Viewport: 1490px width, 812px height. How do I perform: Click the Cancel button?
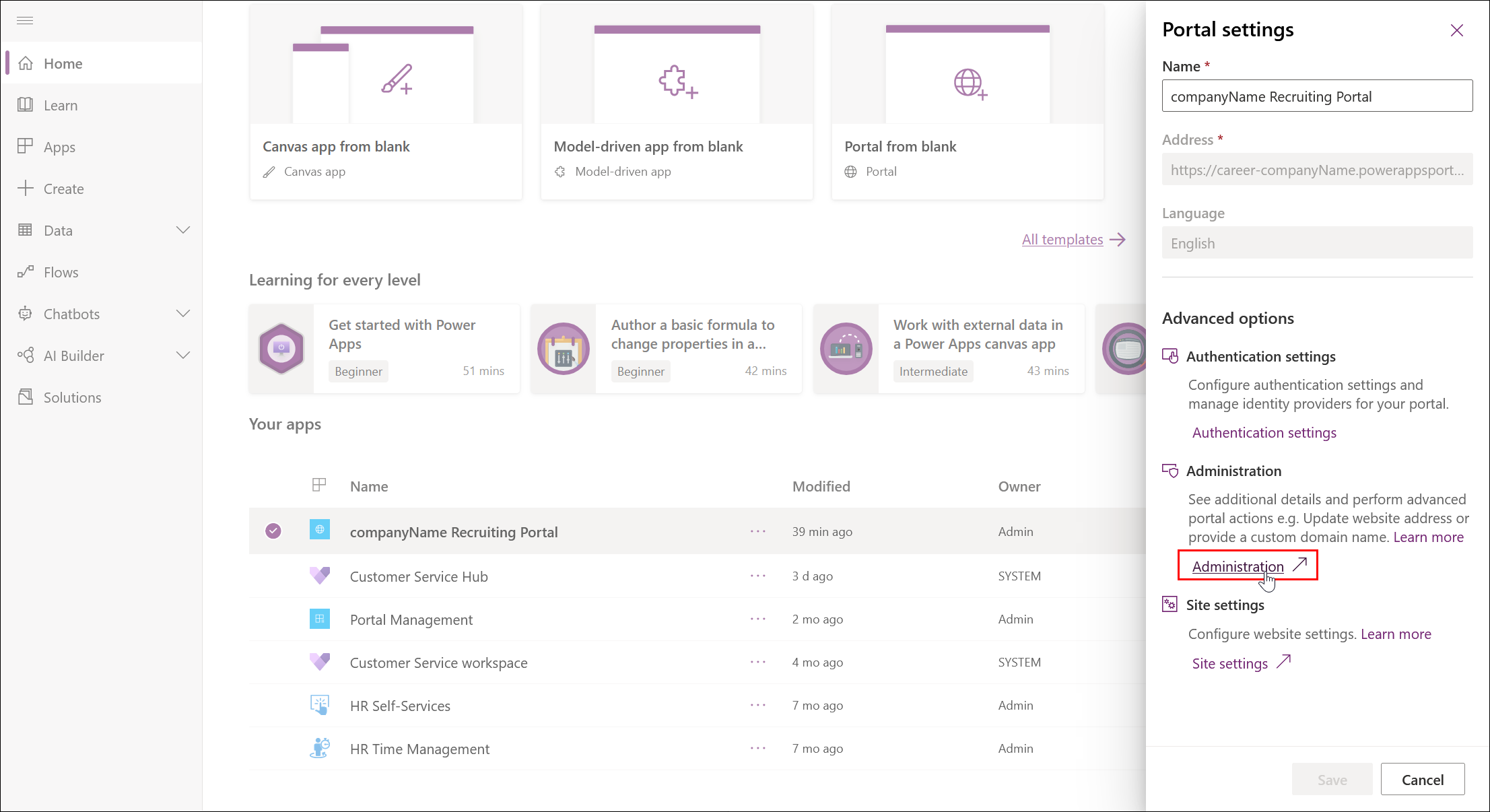1422,780
